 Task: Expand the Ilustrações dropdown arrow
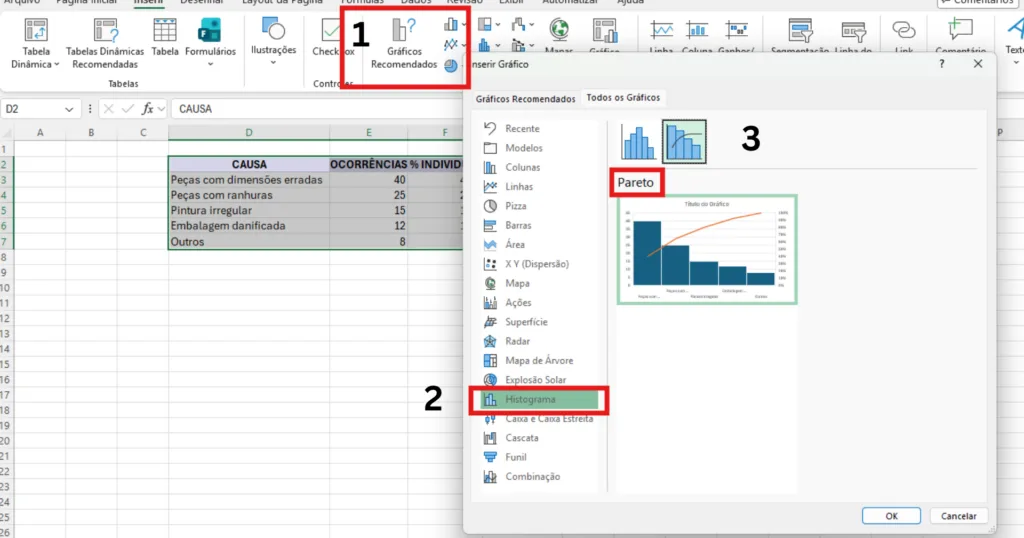(273, 63)
